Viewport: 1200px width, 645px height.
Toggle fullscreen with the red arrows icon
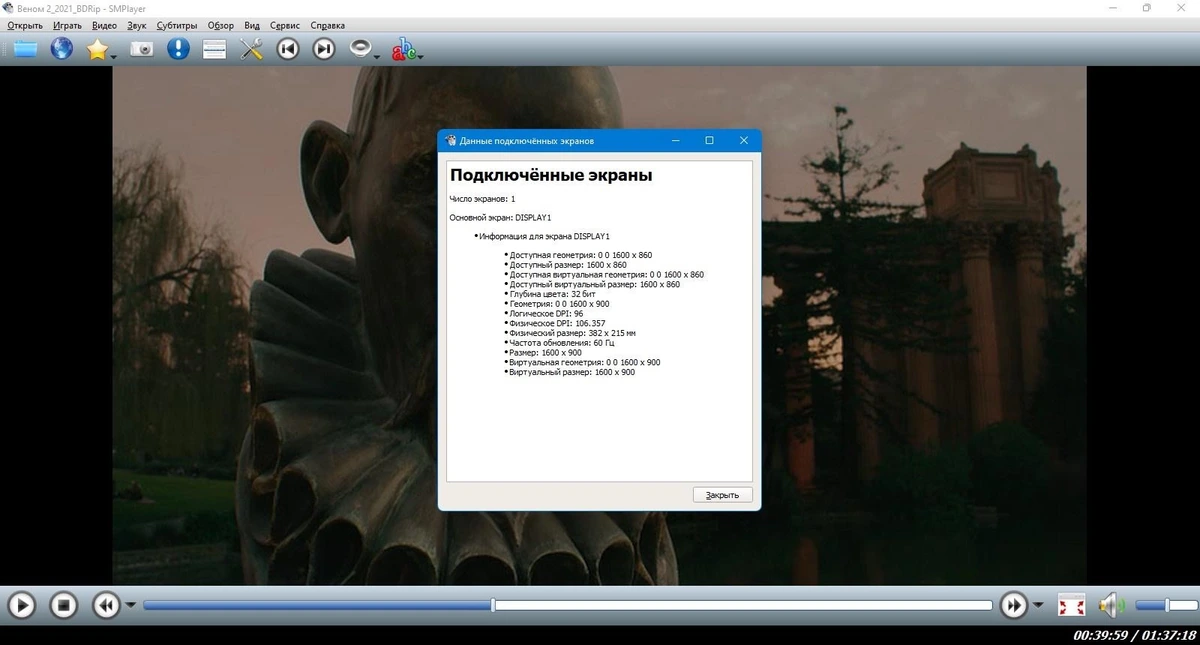coord(1071,605)
